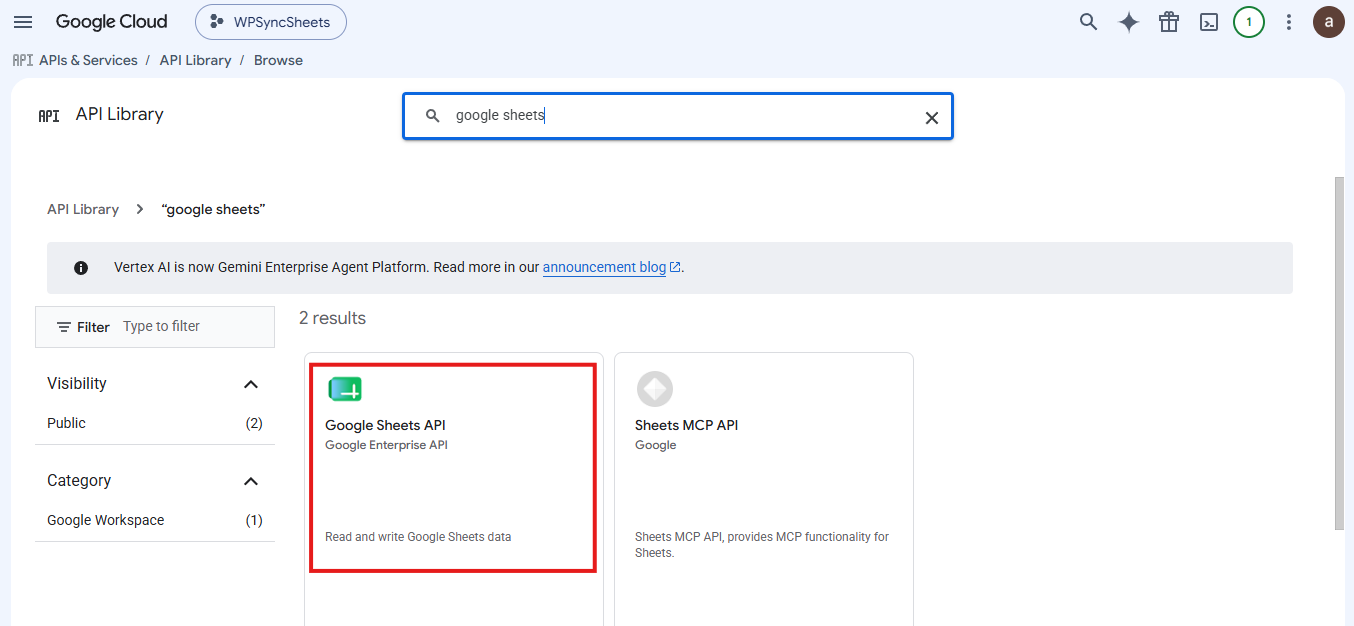This screenshot has height=626, width=1354.
Task: Click the magnifier icon inside the search box
Action: tap(433, 116)
